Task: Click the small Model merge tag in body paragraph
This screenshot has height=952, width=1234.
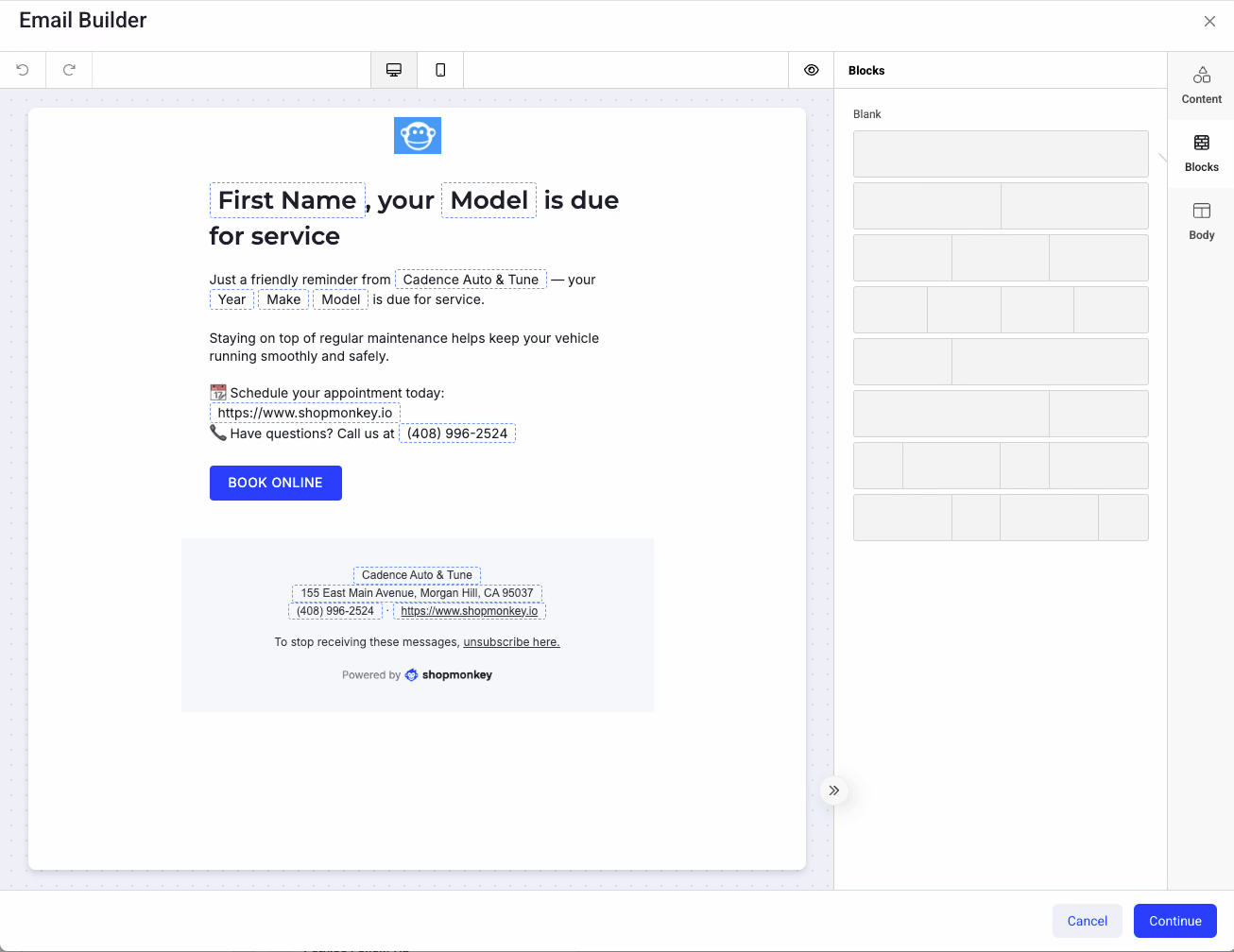Action: (x=341, y=299)
